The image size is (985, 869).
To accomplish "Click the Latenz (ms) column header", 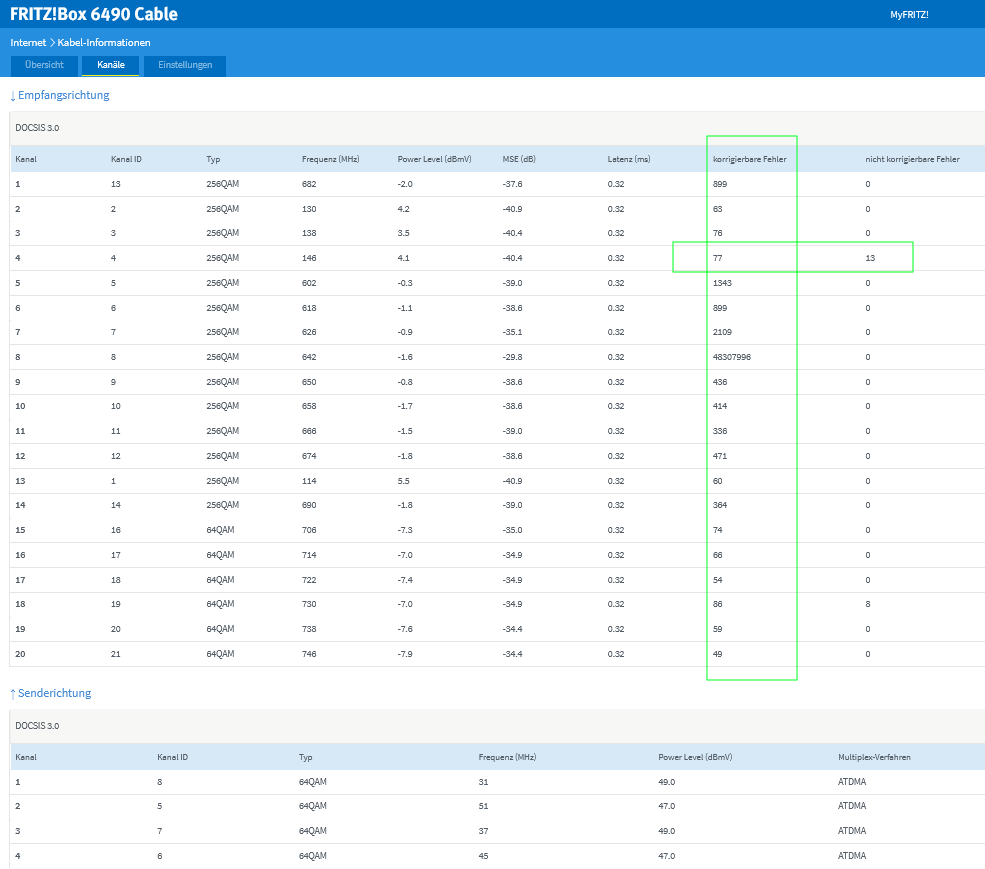I will (629, 160).
